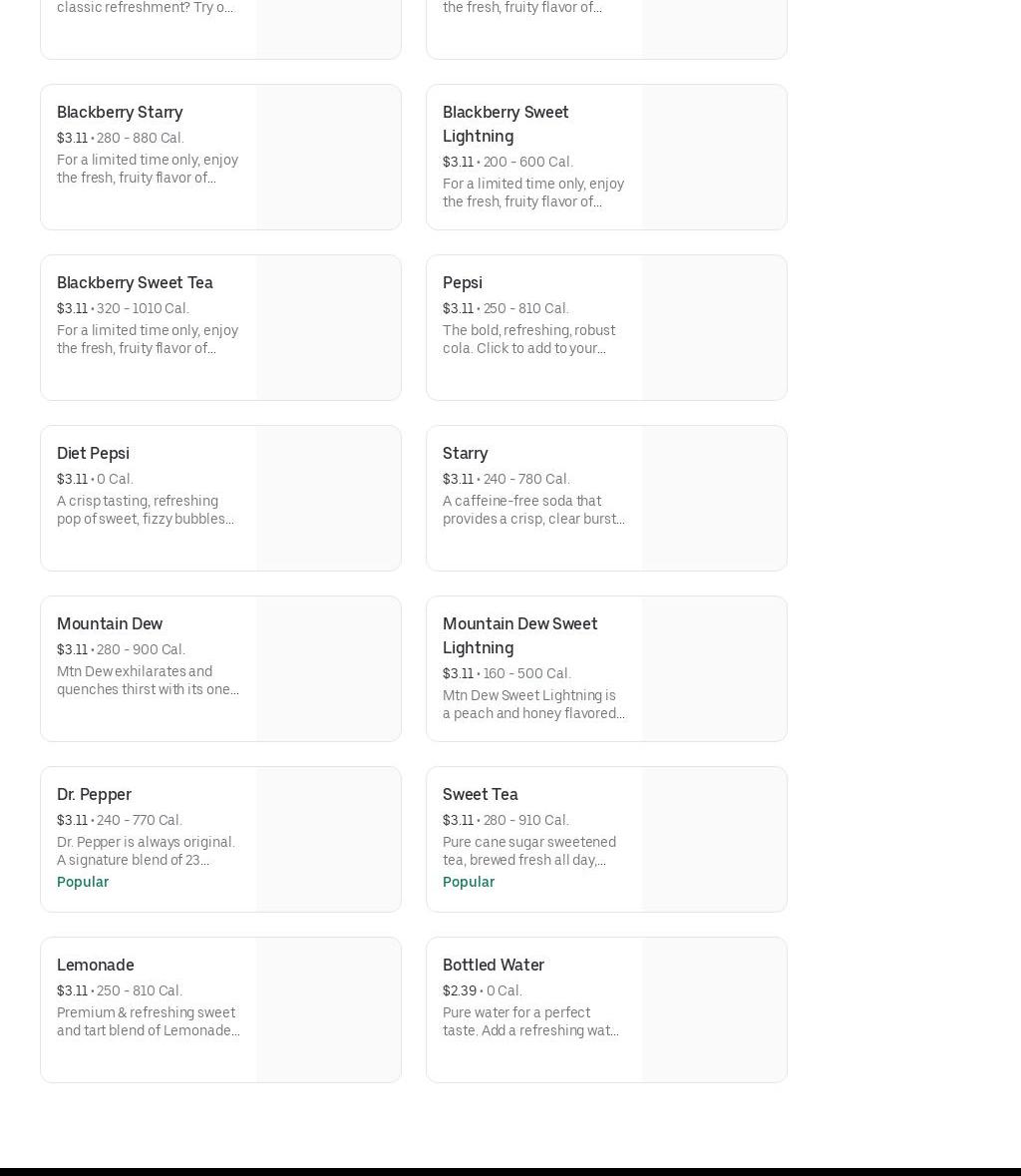Click the Pure cane sugar Sweet Tea description
Image resolution: width=1021 pixels, height=1176 pixels.
point(528,851)
